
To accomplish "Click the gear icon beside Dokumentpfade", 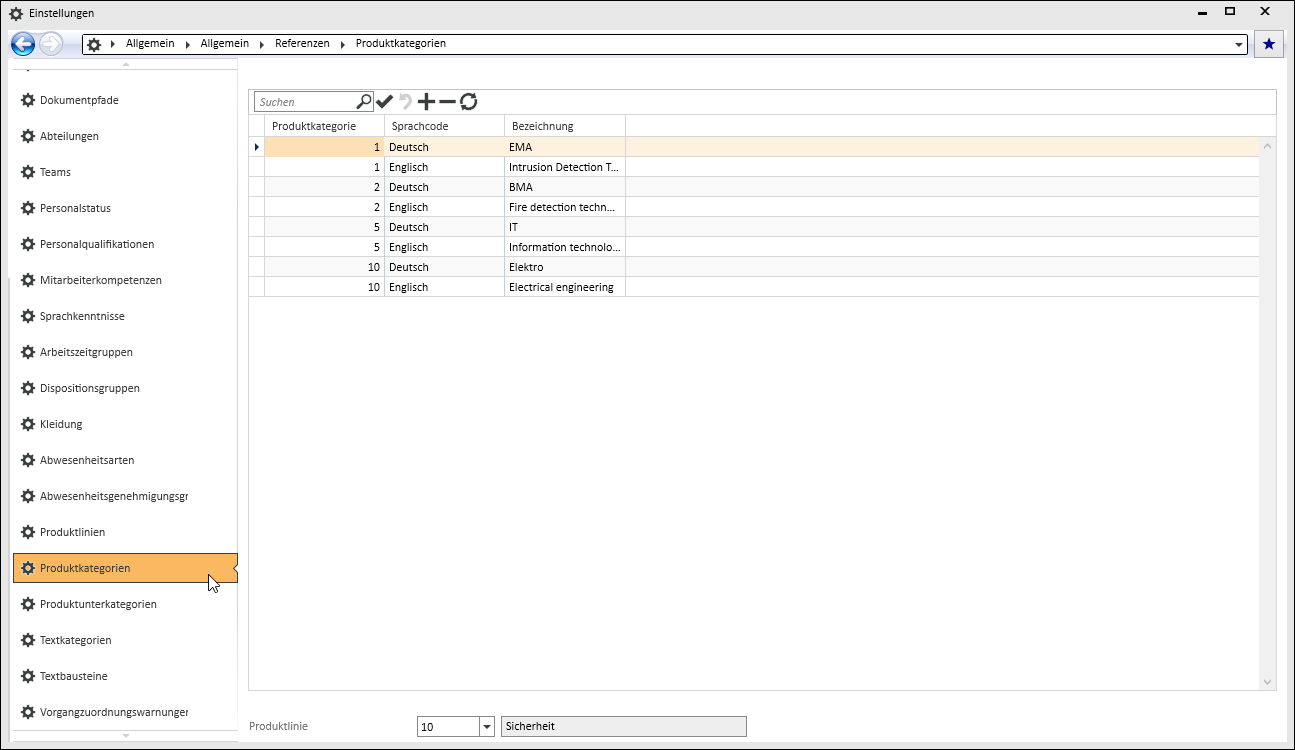I will [28, 100].
